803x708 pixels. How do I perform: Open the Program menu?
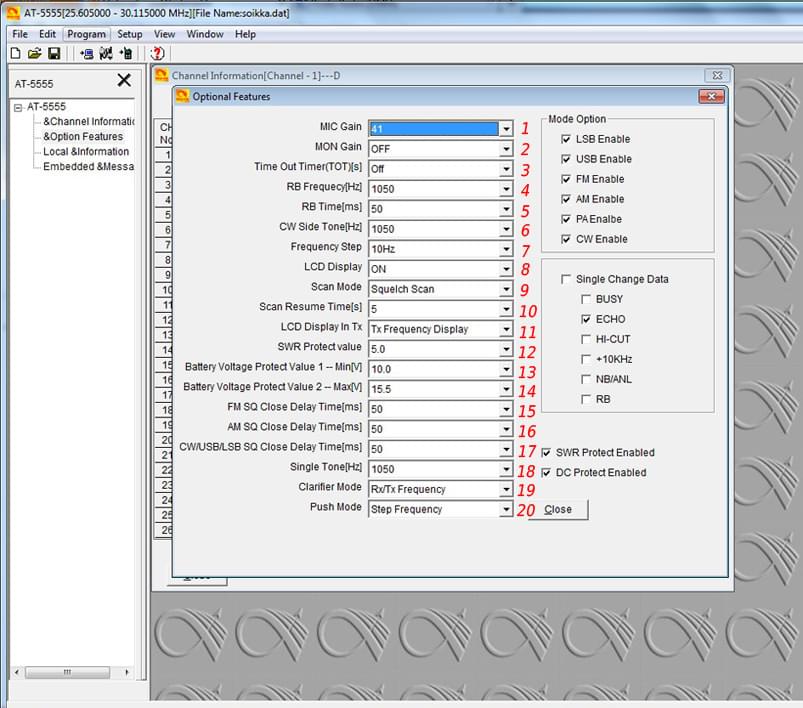pyautogui.click(x=86, y=34)
